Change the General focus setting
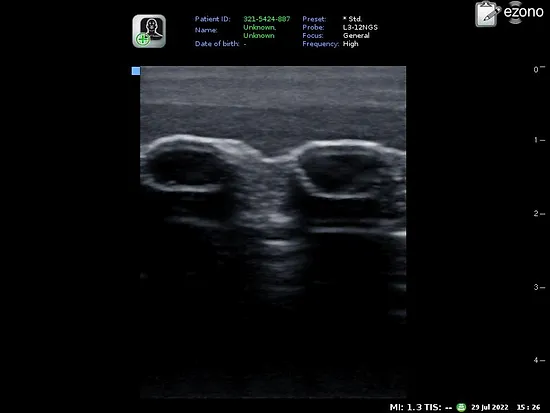Screen dimensions: 550x413 (356, 35)
